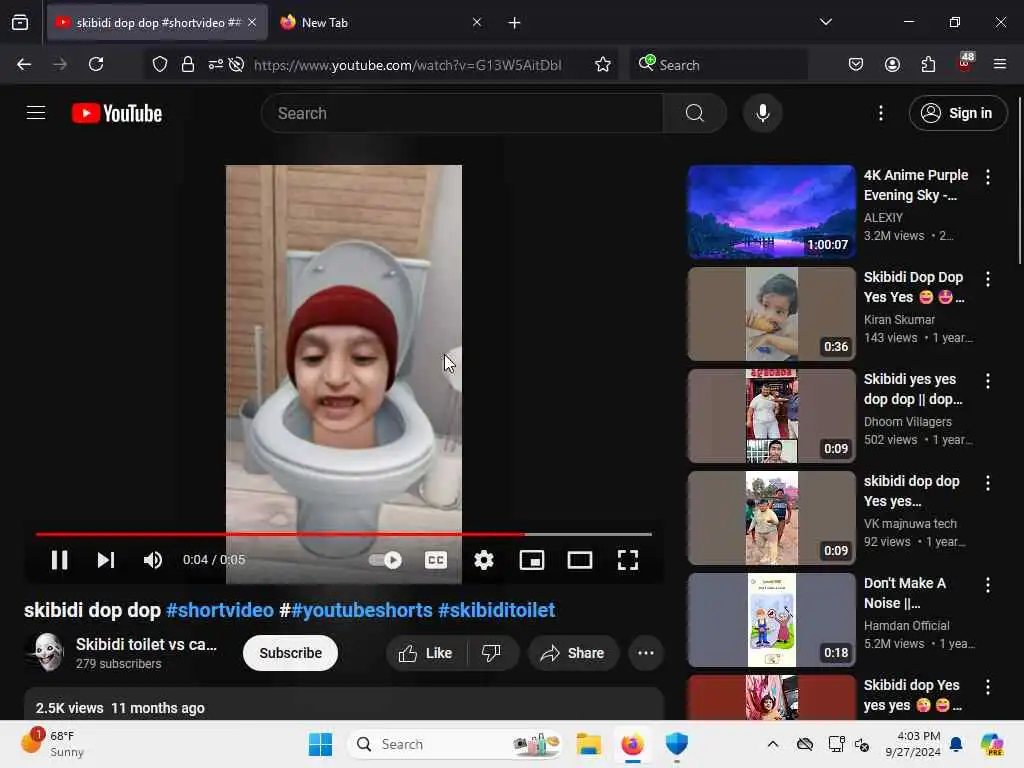Open site permissions icon in address bar
The image size is (1024, 768).
pyautogui.click(x=216, y=64)
